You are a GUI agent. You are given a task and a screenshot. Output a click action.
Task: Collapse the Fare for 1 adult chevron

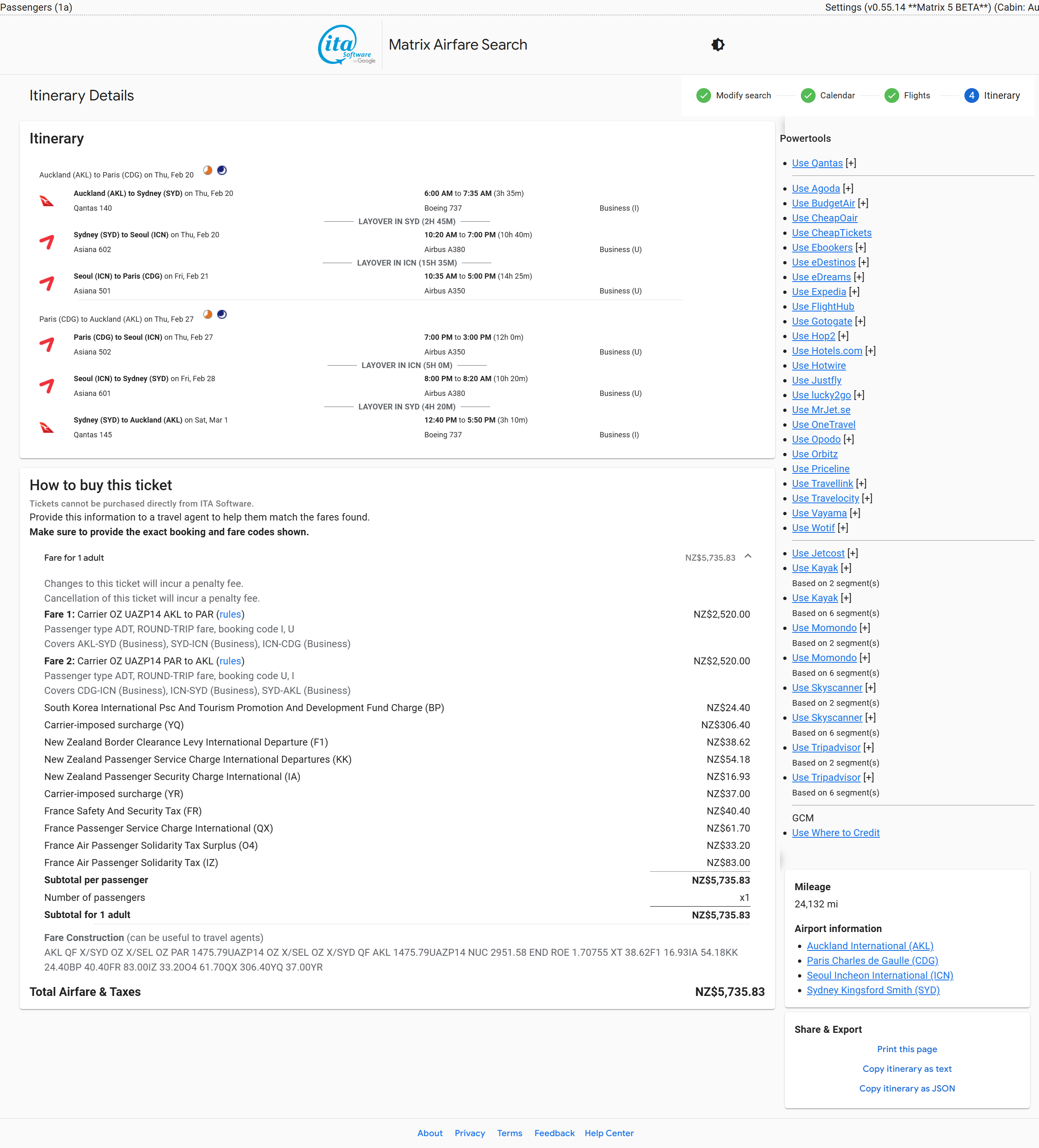coord(748,556)
